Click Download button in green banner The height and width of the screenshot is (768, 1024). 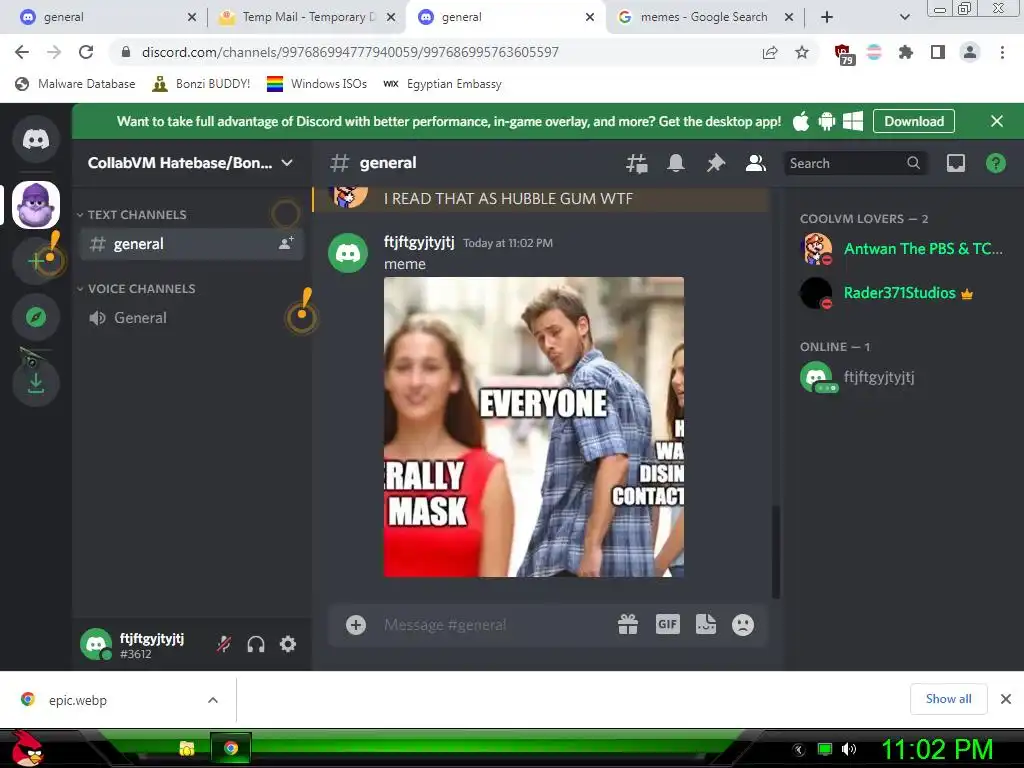point(914,121)
